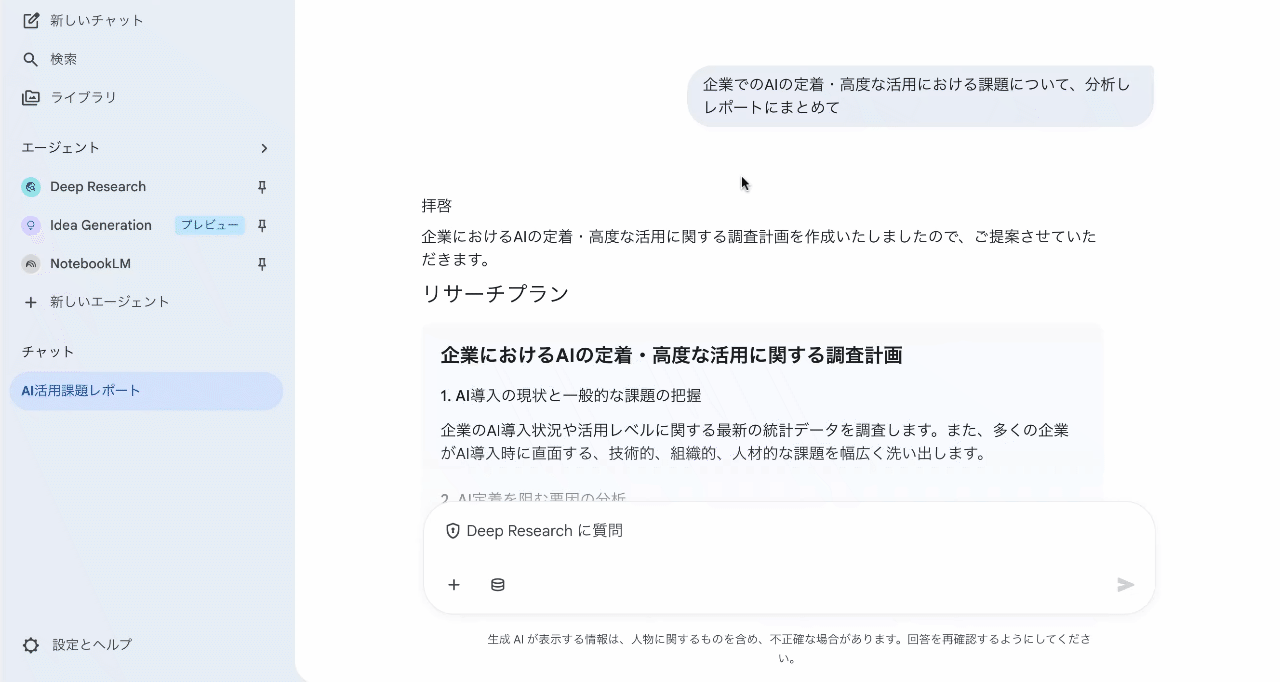Click the user message bubble about 企業でのAI
Viewport: 1280px width, 682px height.
point(920,96)
